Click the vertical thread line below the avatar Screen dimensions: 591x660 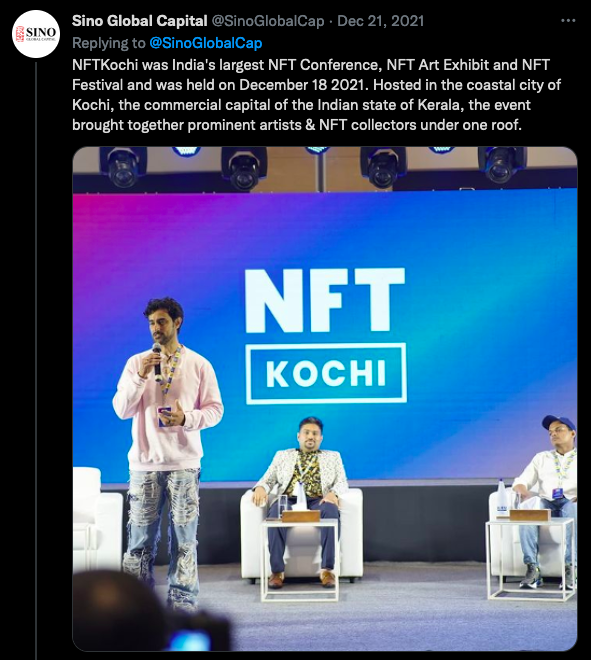point(36,360)
